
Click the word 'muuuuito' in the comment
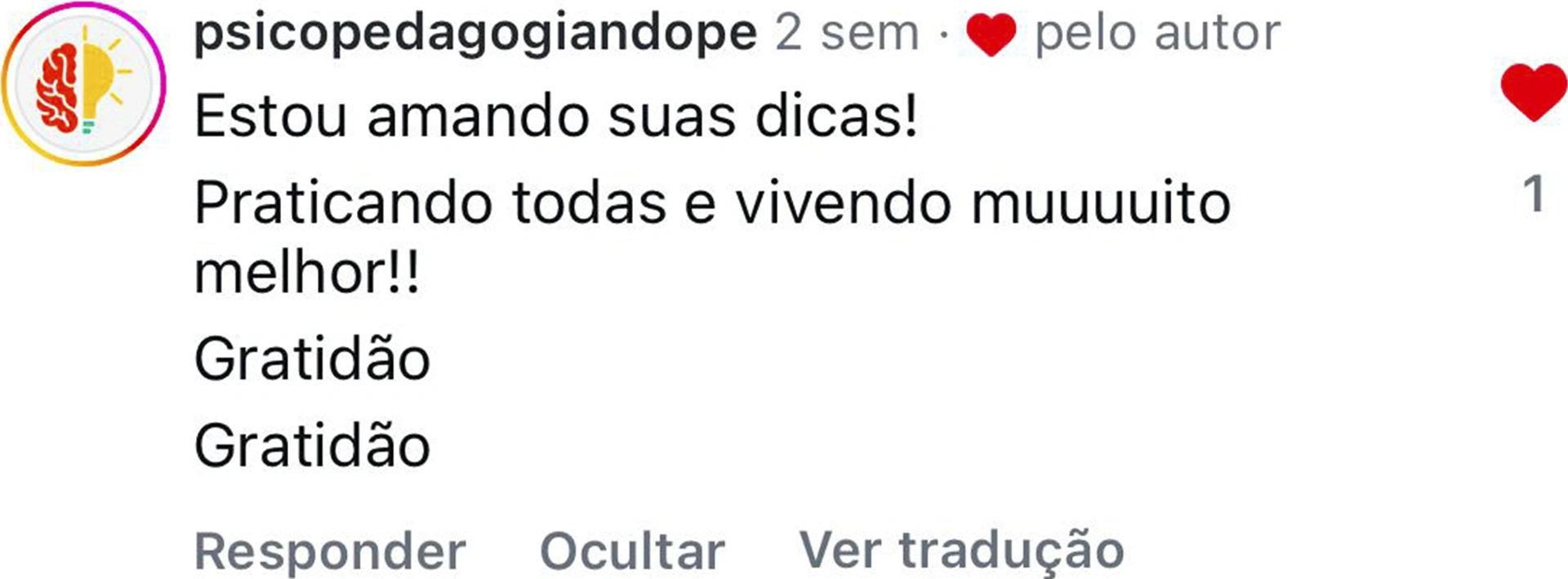pos(1100,203)
